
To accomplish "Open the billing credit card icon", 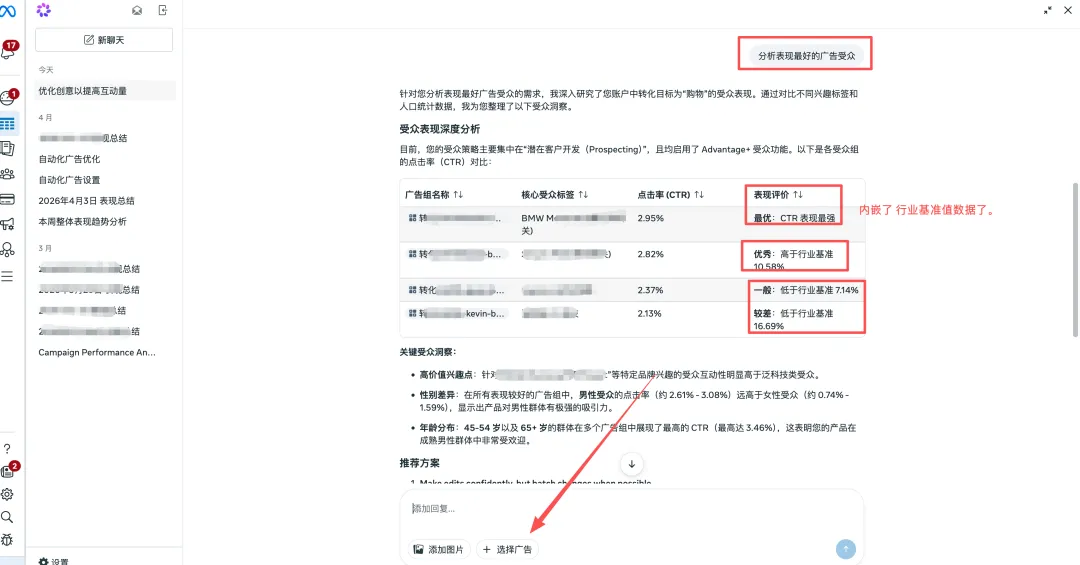I will pos(8,199).
